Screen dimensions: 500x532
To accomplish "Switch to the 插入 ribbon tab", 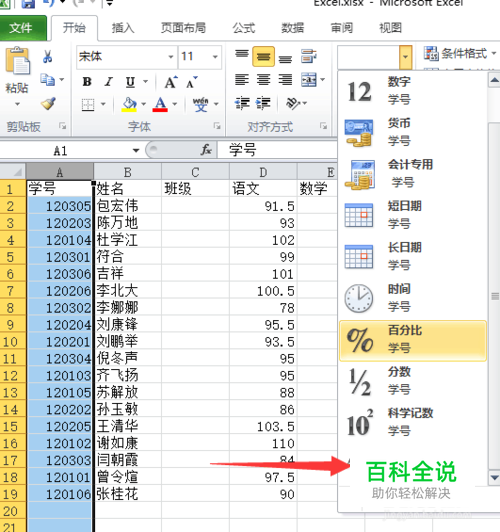I will (123, 28).
